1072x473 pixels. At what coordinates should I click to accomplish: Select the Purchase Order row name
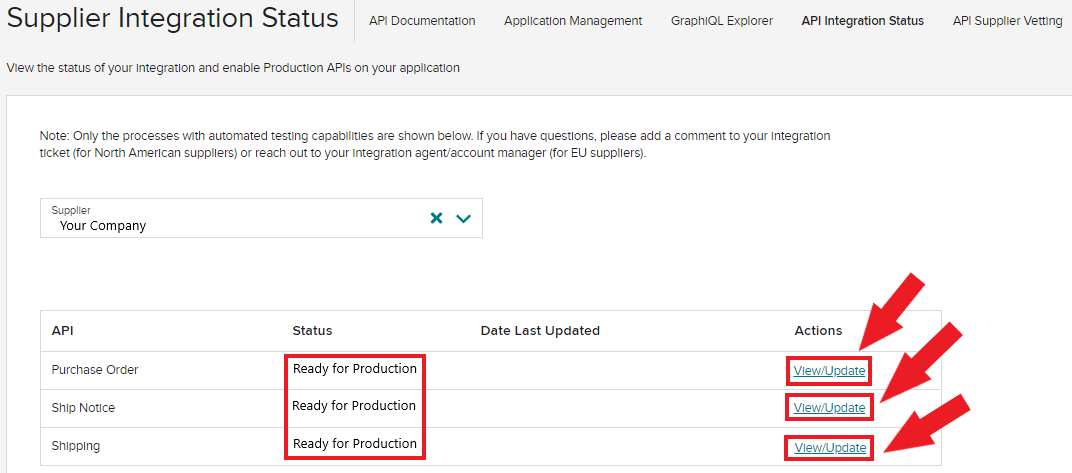point(95,370)
